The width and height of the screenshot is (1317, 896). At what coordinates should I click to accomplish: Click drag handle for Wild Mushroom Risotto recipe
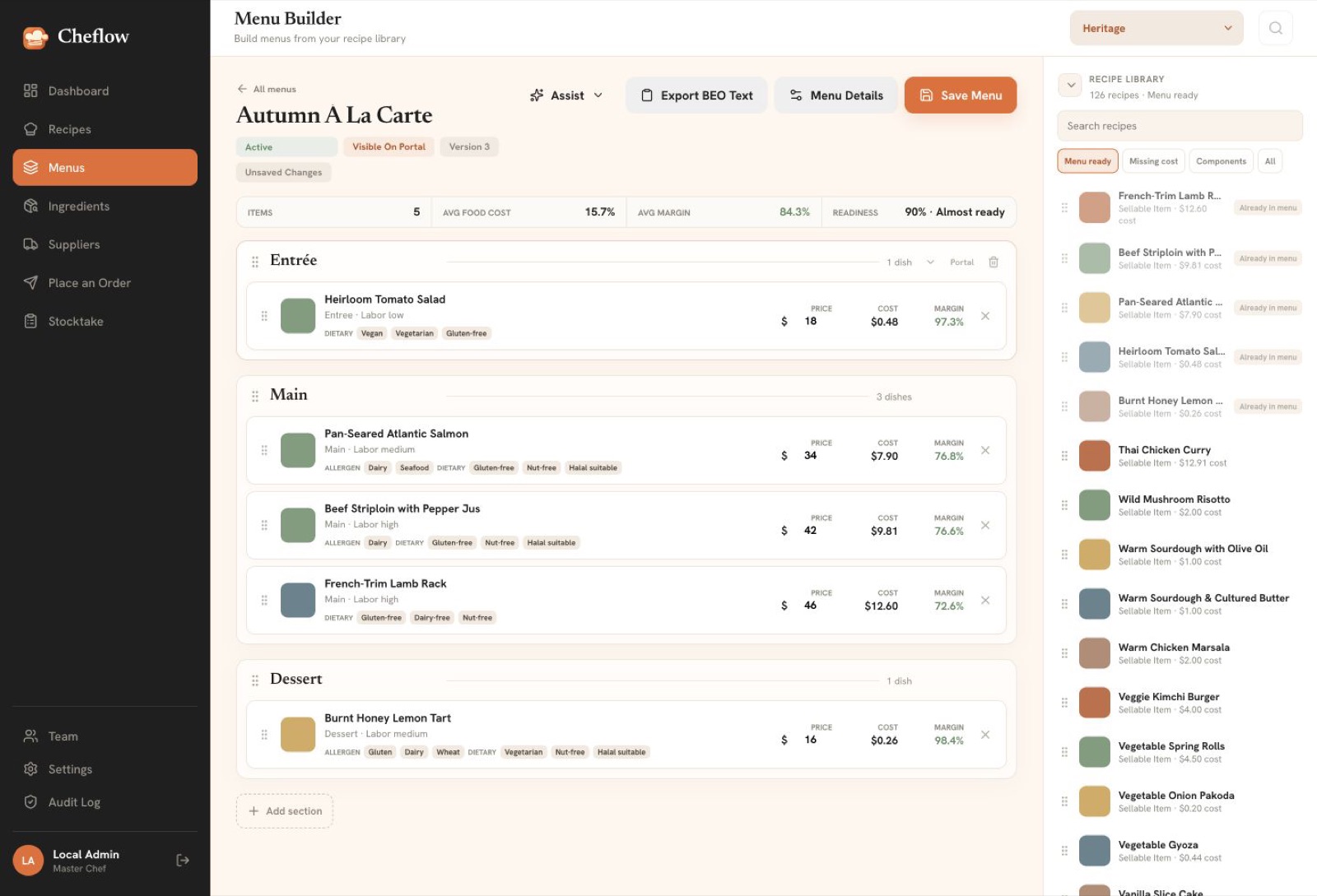pos(1064,505)
